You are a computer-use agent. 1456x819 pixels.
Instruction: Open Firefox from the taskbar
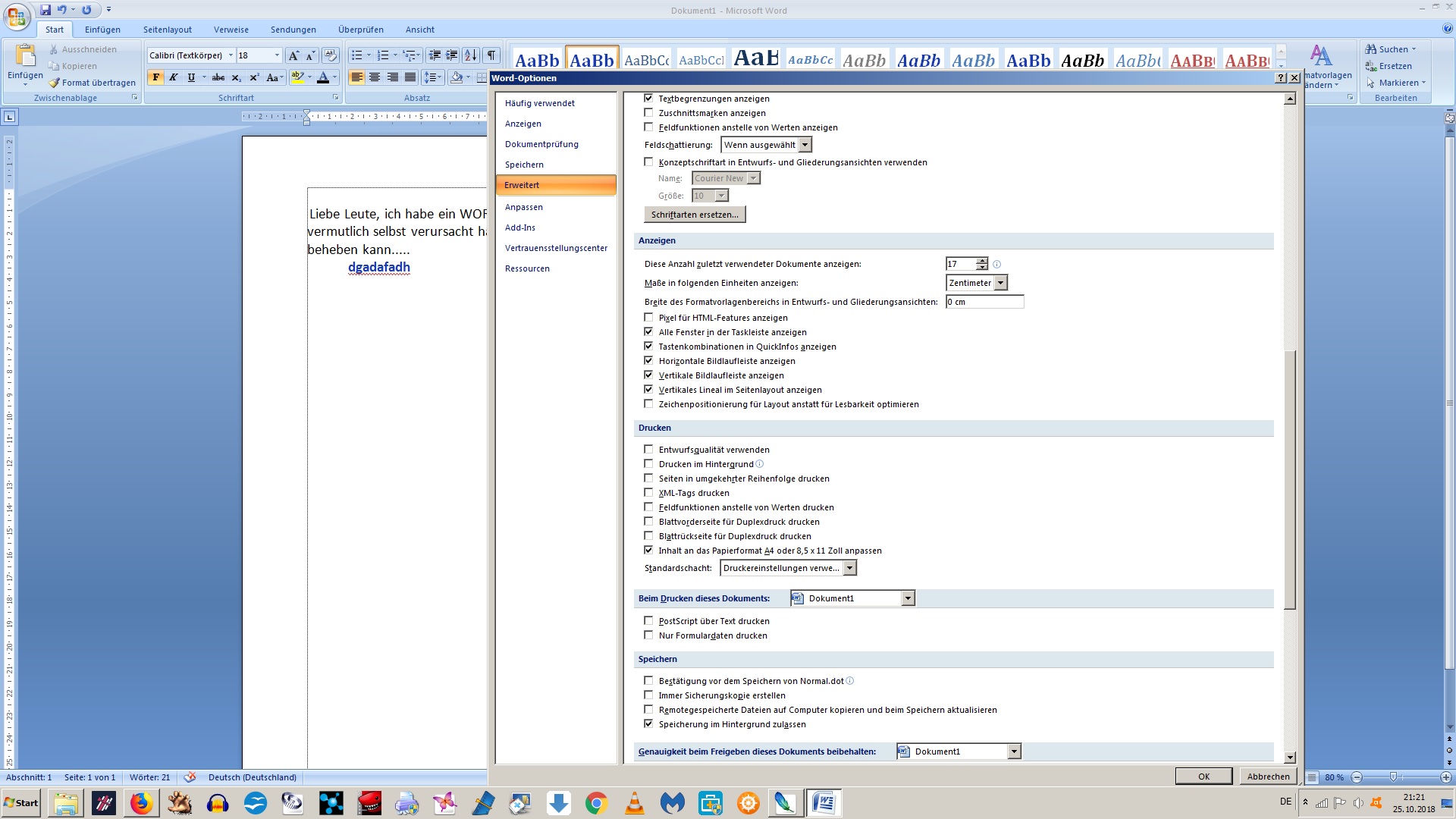141,803
